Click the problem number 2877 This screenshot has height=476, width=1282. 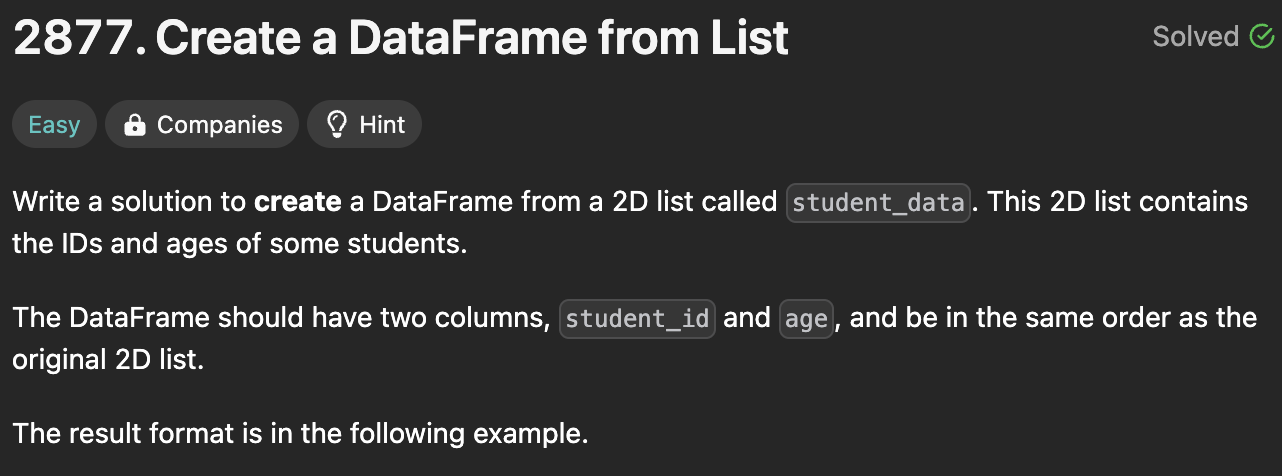click(76, 39)
